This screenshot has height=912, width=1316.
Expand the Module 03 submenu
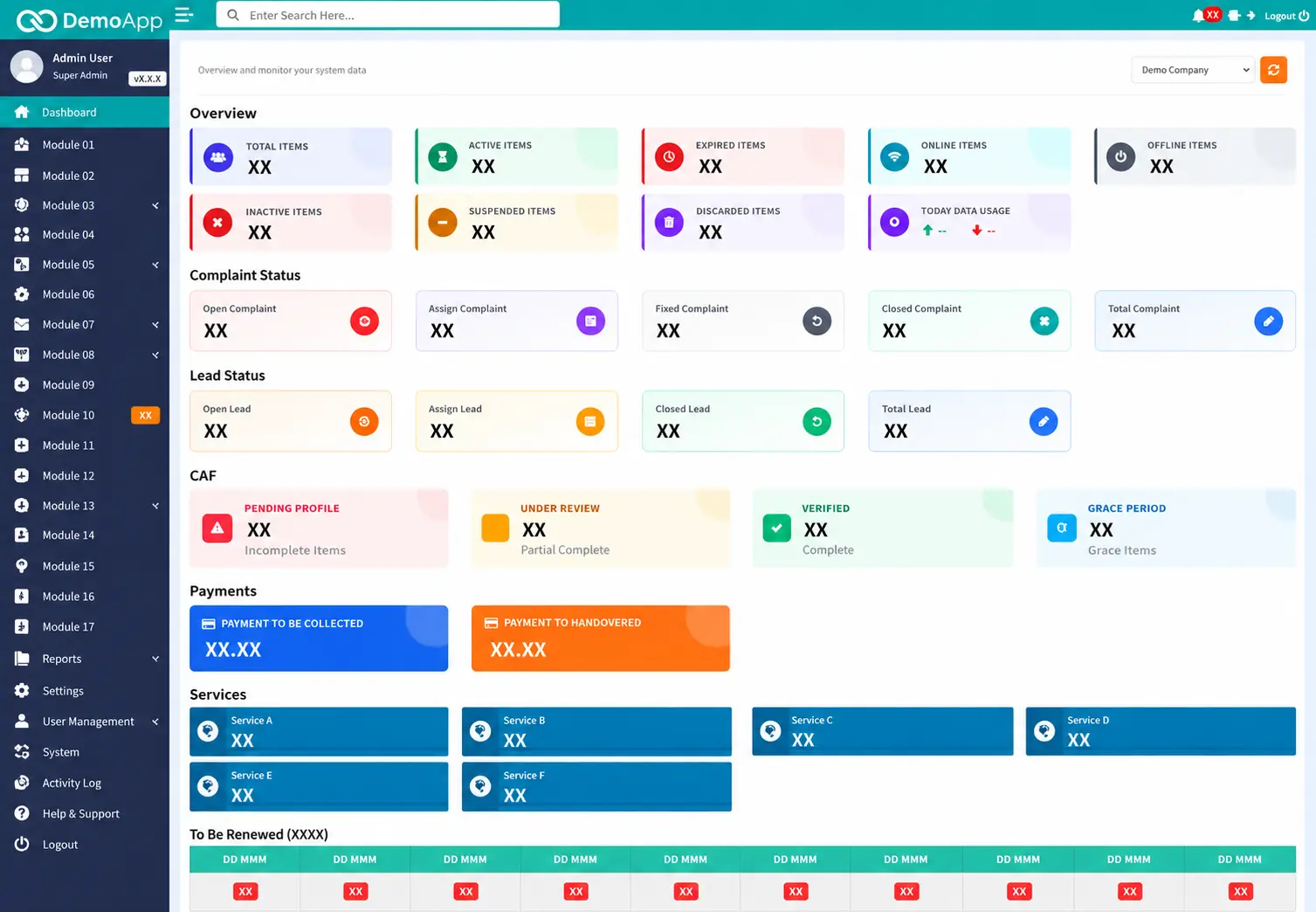(x=155, y=206)
